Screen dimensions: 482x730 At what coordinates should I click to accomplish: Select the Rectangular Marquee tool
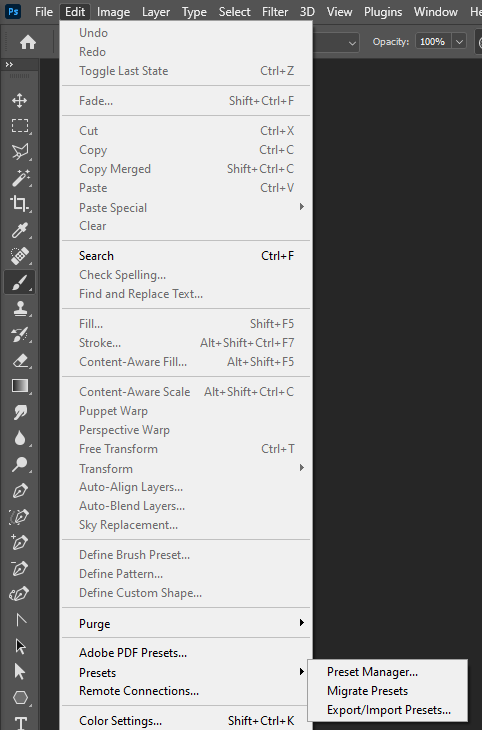(20, 126)
